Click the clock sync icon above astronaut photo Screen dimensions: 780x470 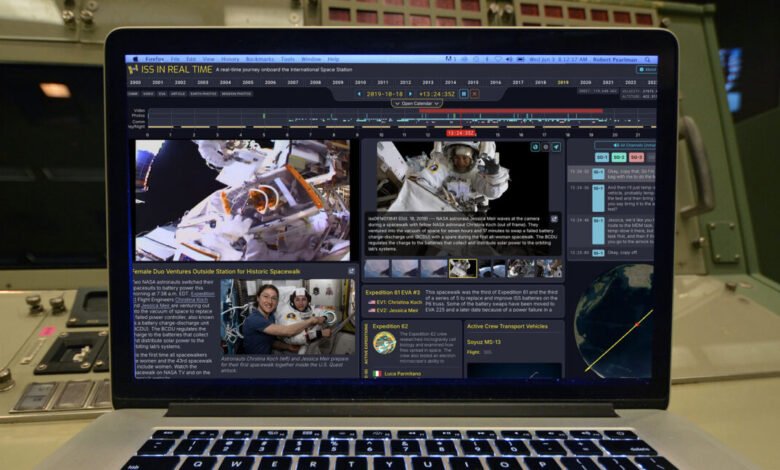pyautogui.click(x=535, y=147)
